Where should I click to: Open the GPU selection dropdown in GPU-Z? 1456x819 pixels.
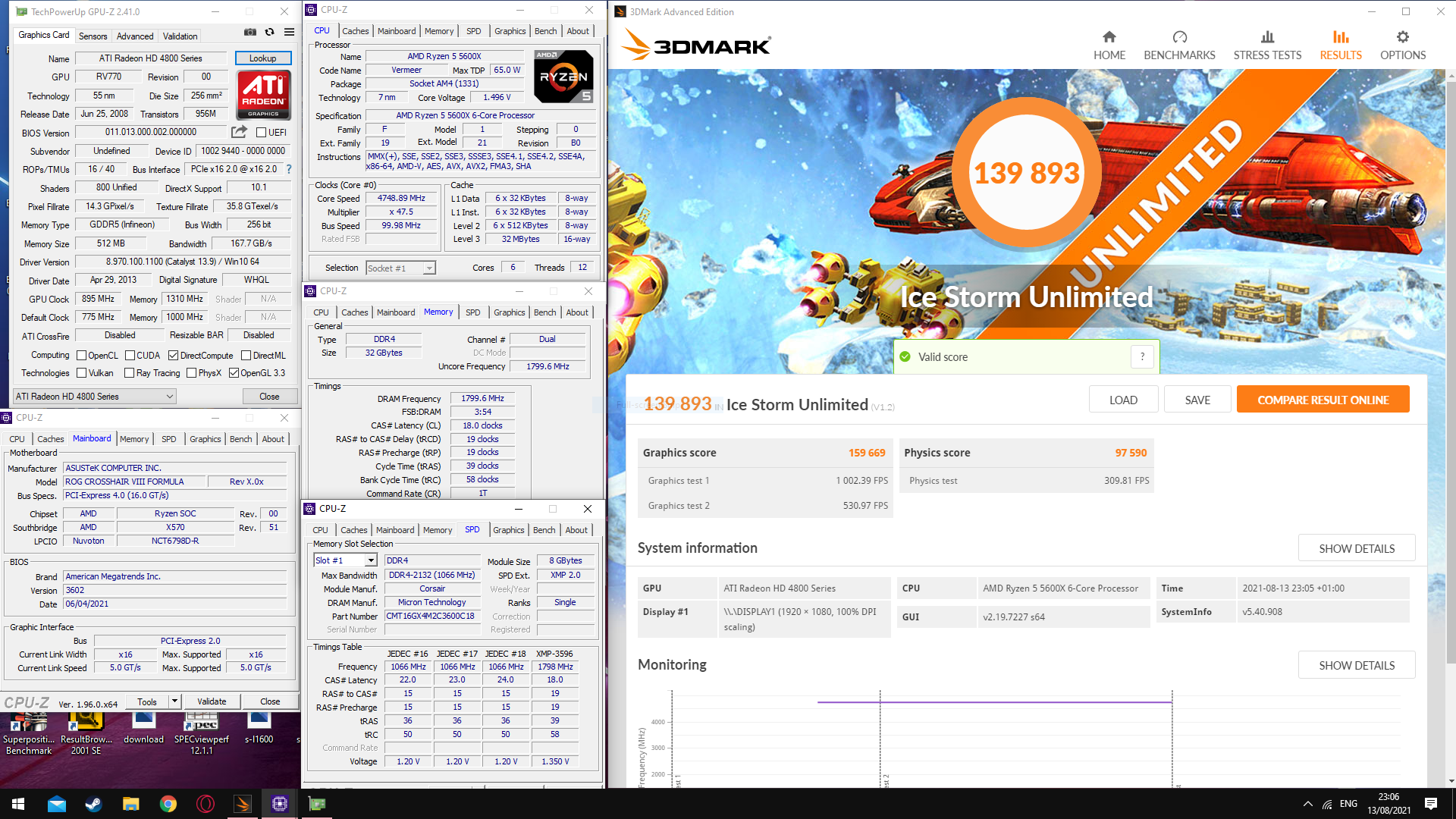coord(95,396)
